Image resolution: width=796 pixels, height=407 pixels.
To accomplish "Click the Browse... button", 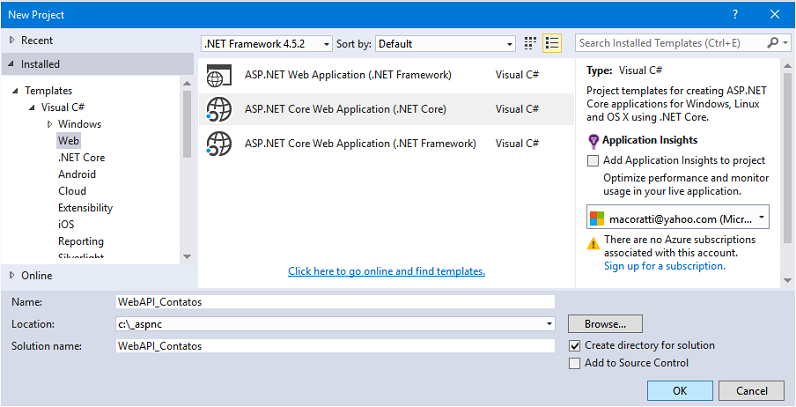I will (x=605, y=324).
